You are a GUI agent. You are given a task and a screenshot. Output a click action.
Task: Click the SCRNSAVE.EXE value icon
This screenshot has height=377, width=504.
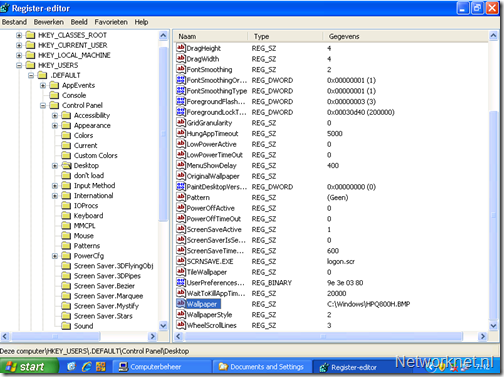point(180,261)
